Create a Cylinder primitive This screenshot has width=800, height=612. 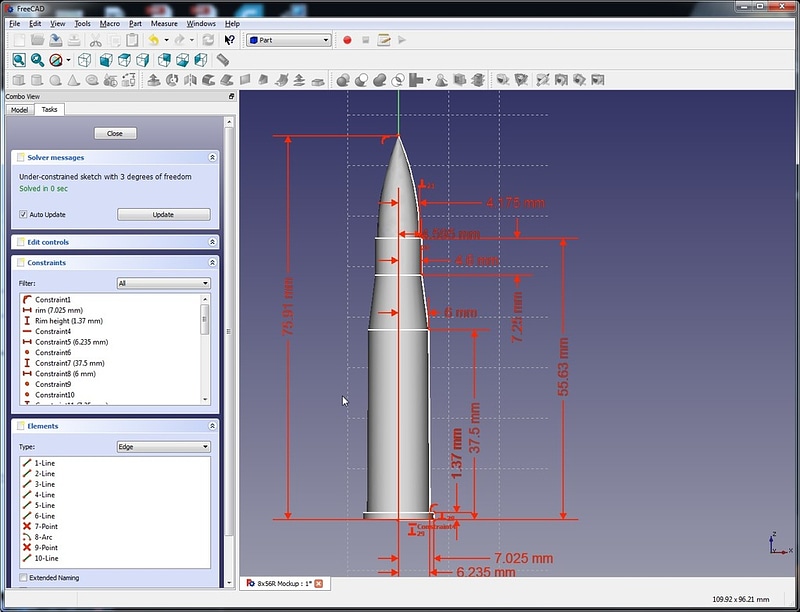coord(37,80)
